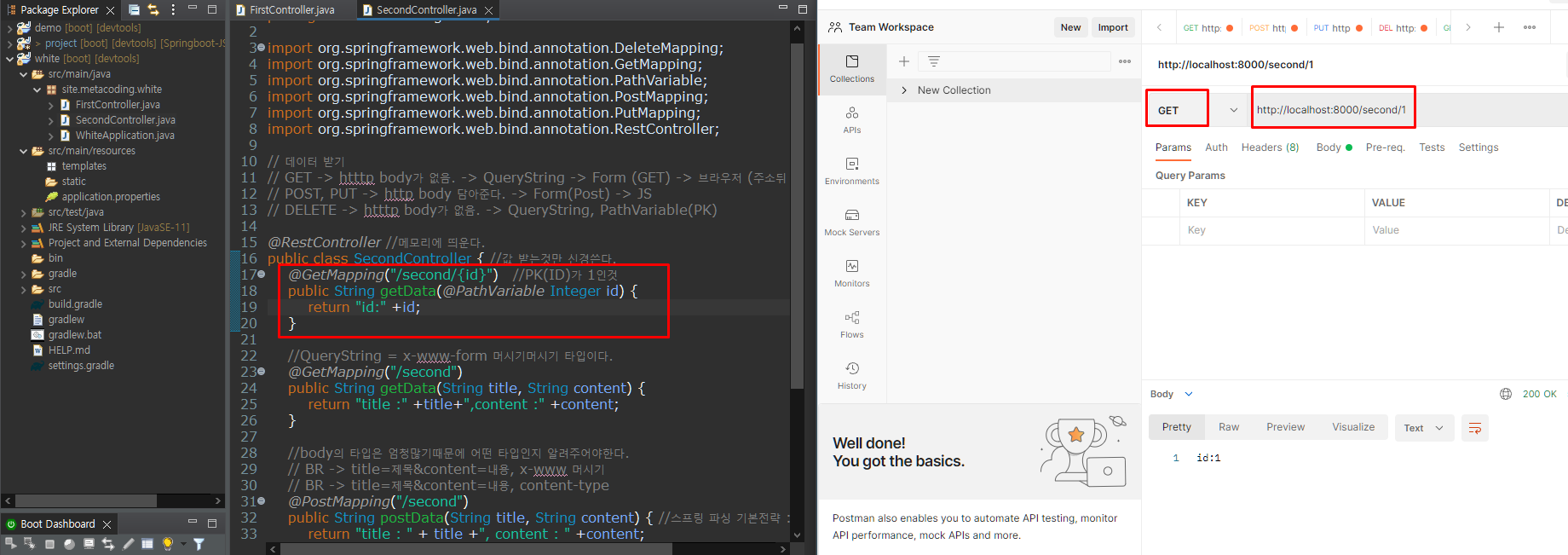Expand the demo [boot] project
This screenshot has height=555, width=1568.
point(9,28)
